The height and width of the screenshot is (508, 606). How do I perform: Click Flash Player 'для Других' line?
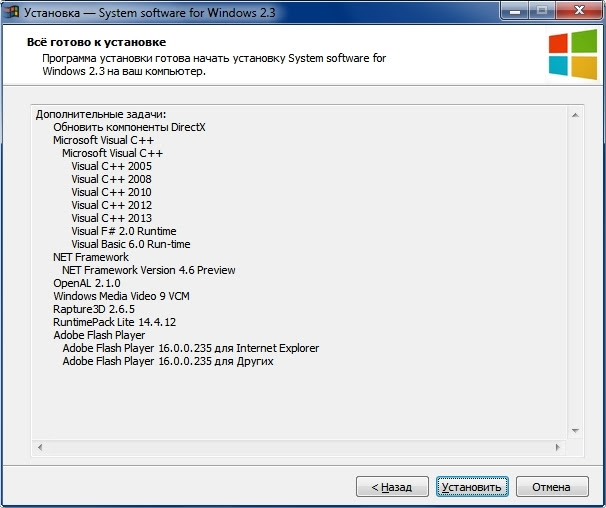point(168,361)
